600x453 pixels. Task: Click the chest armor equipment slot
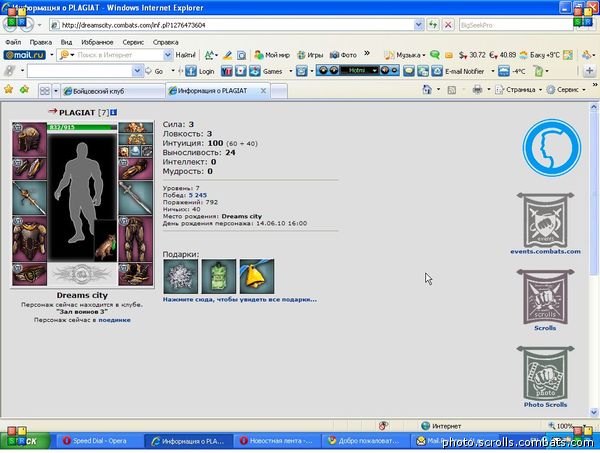click(x=29, y=239)
